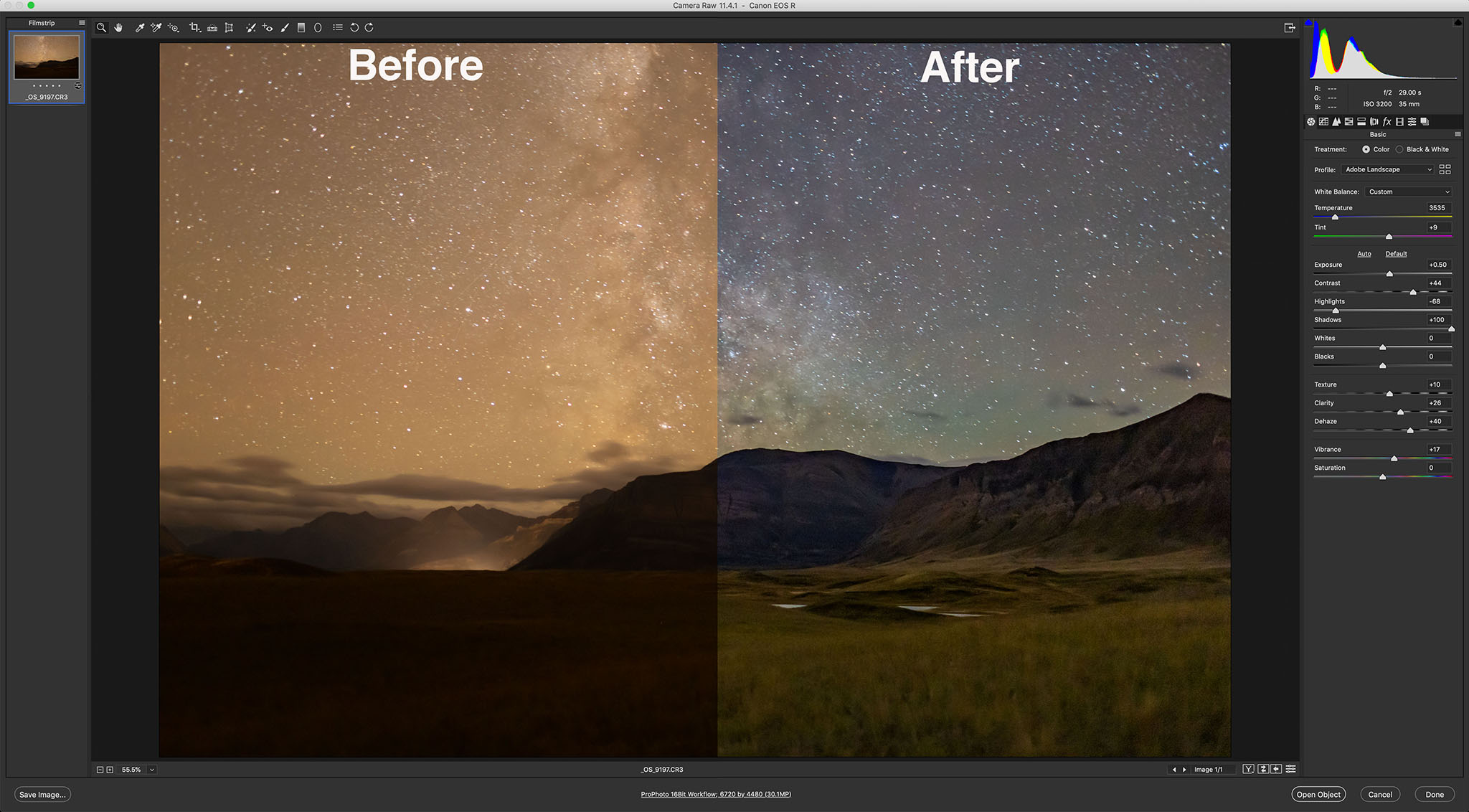Open the Profile dropdown
The image size is (1469, 812).
coord(1387,169)
